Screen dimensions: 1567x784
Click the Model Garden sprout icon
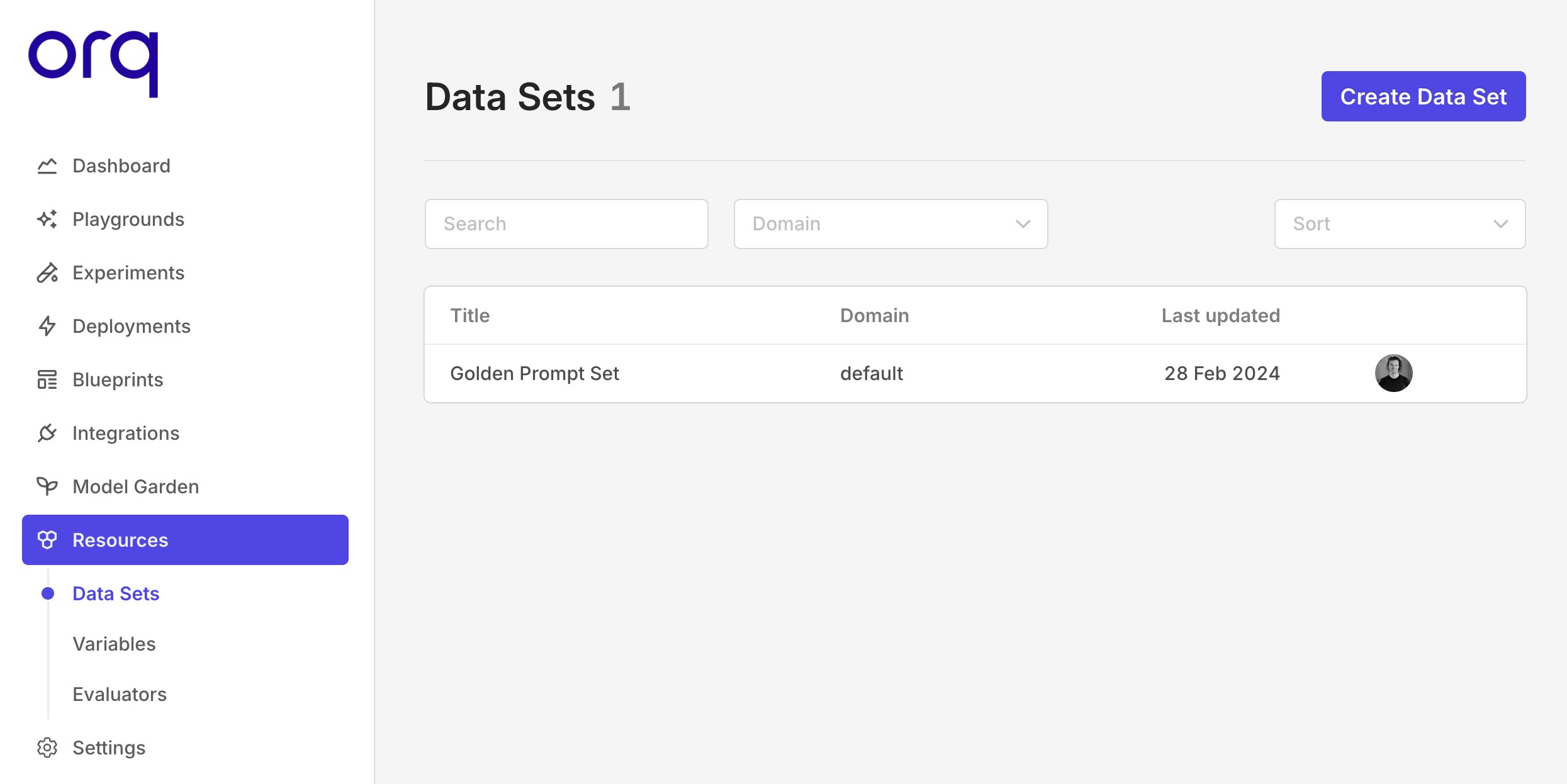[47, 486]
